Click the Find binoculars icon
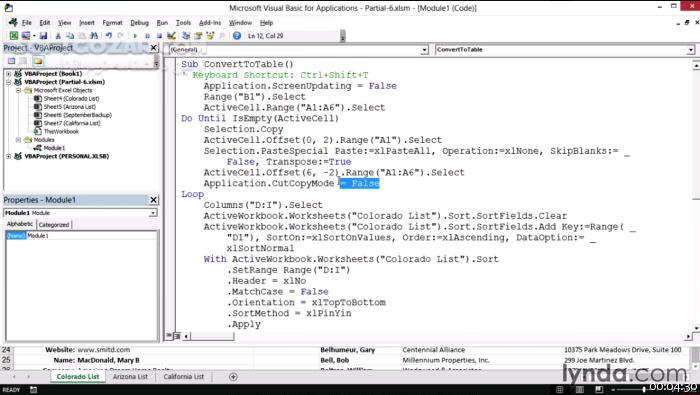The width and height of the screenshot is (700, 395). pos(94,36)
